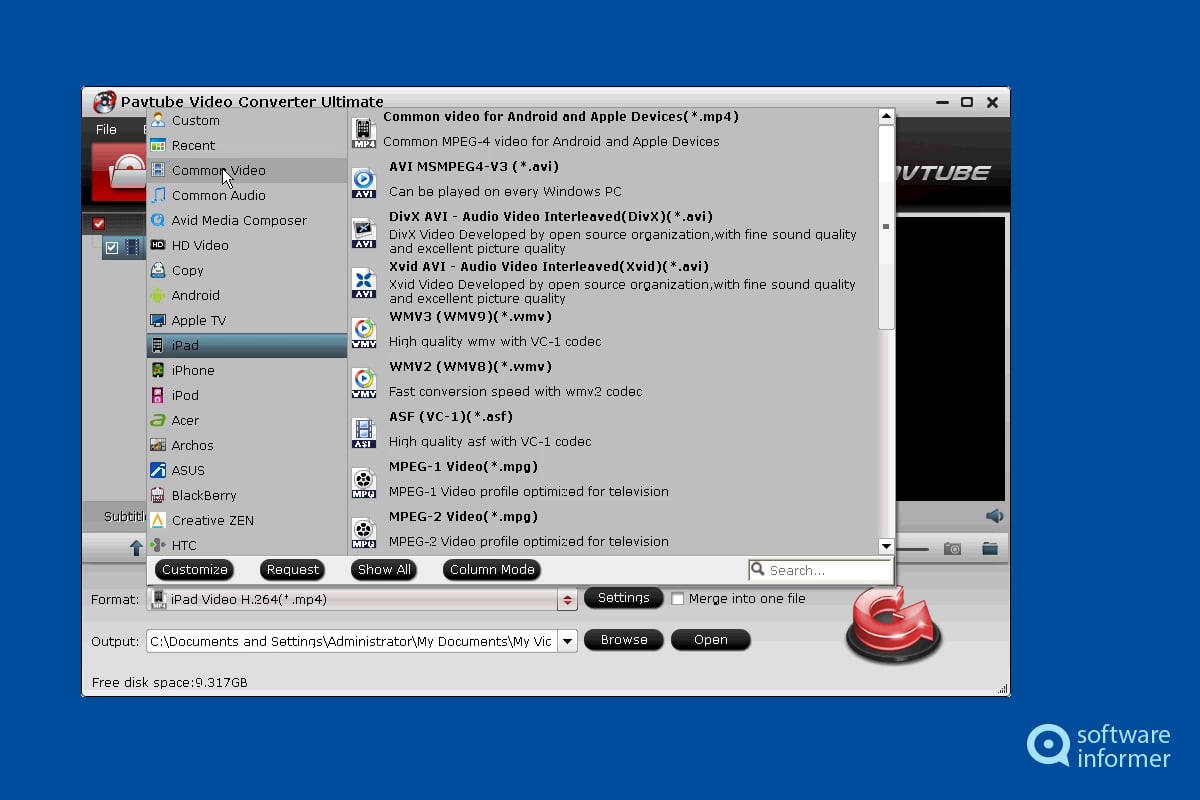Toggle Merge into one file checkbox

[x=678, y=599]
